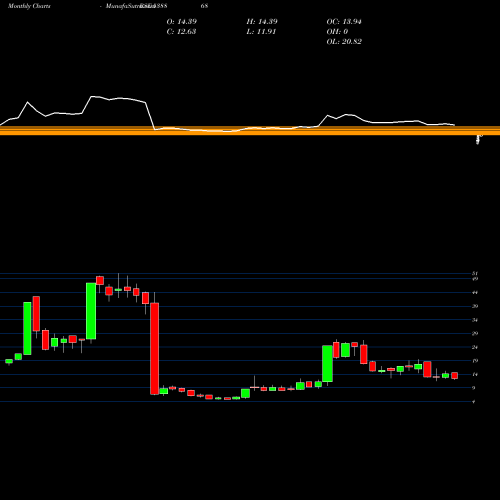Select the "H: 14.39" high value
This screenshot has height=500, width=500.
click(262, 22)
